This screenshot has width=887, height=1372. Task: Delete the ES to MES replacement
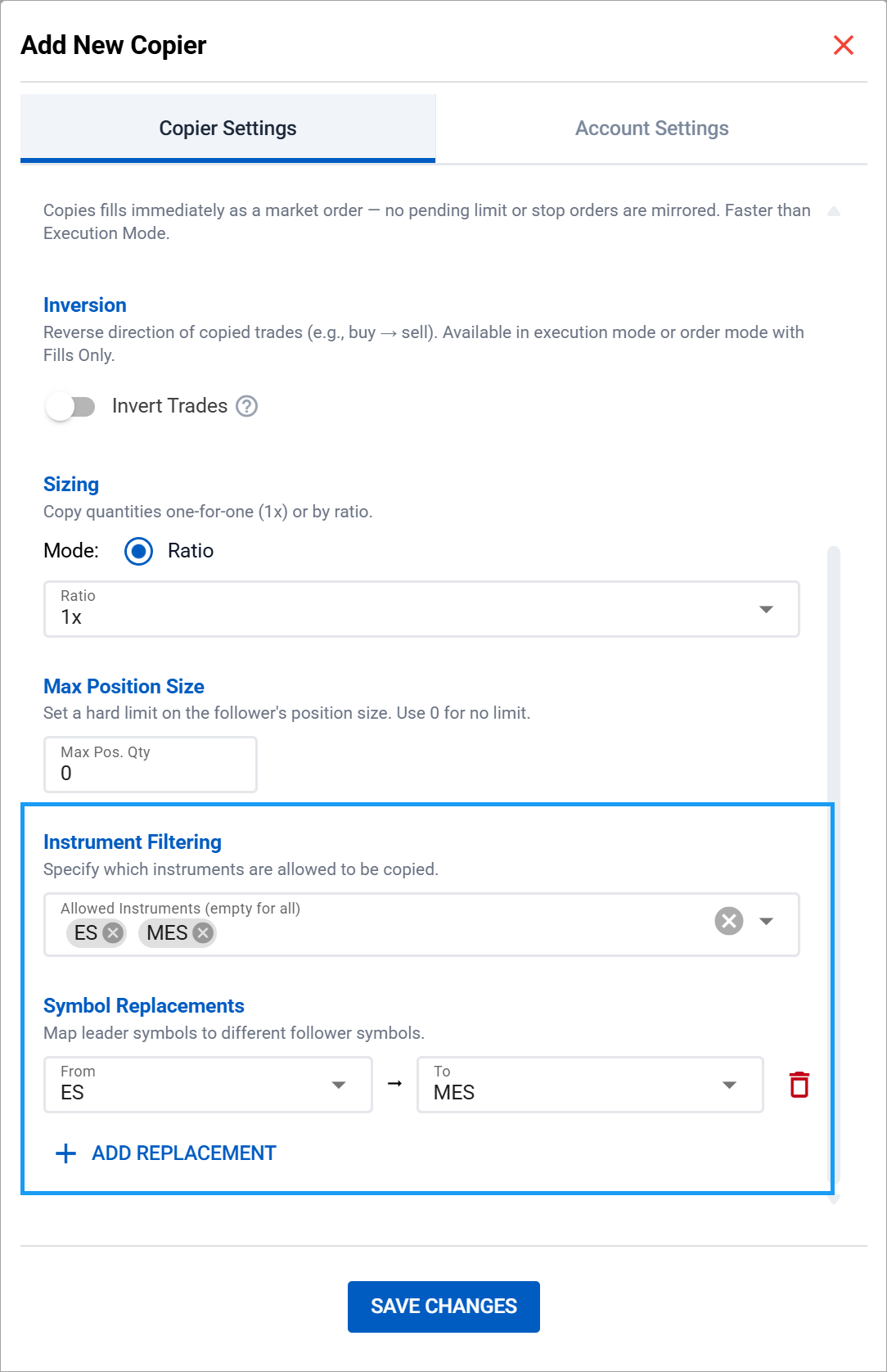tap(799, 1085)
